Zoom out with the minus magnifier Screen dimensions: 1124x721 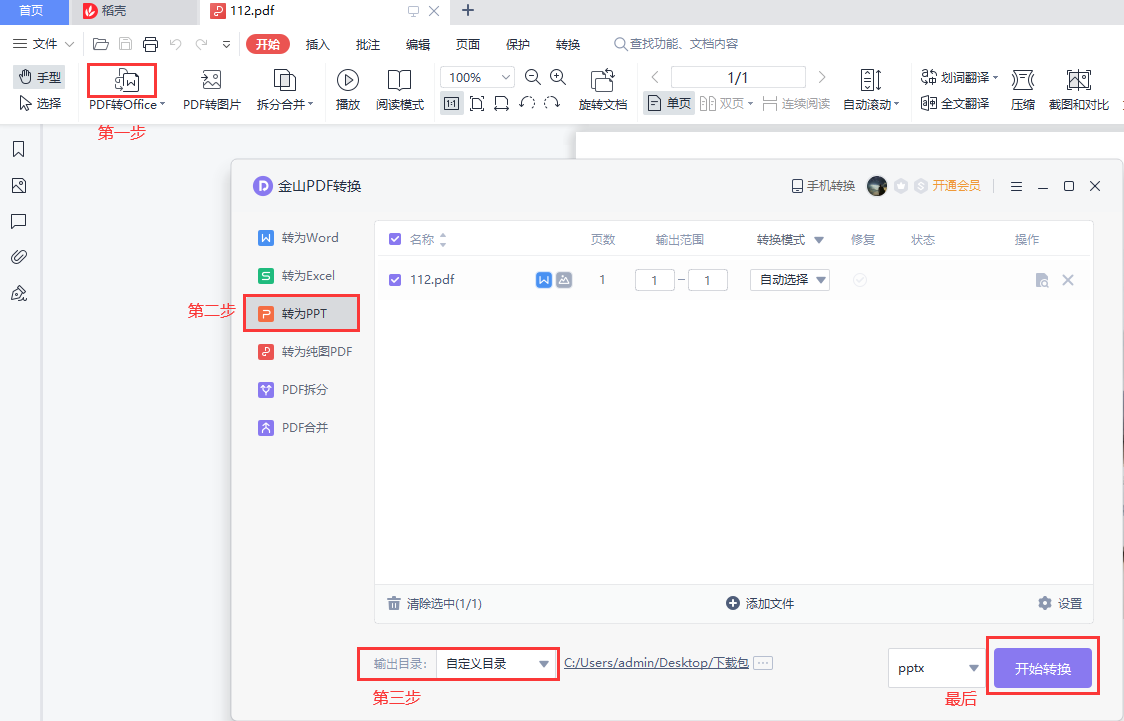pos(533,77)
